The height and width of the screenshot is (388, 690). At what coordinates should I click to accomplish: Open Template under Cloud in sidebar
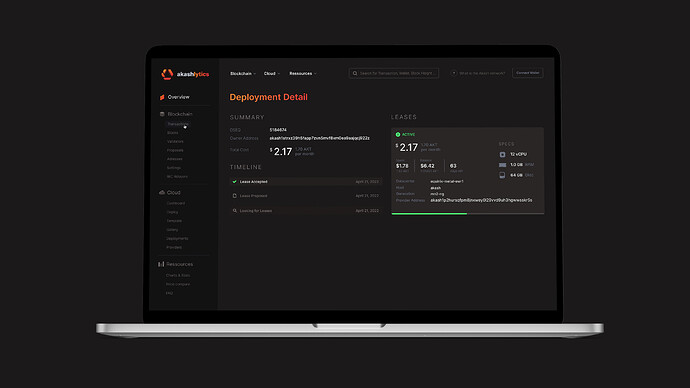pyautogui.click(x=174, y=221)
